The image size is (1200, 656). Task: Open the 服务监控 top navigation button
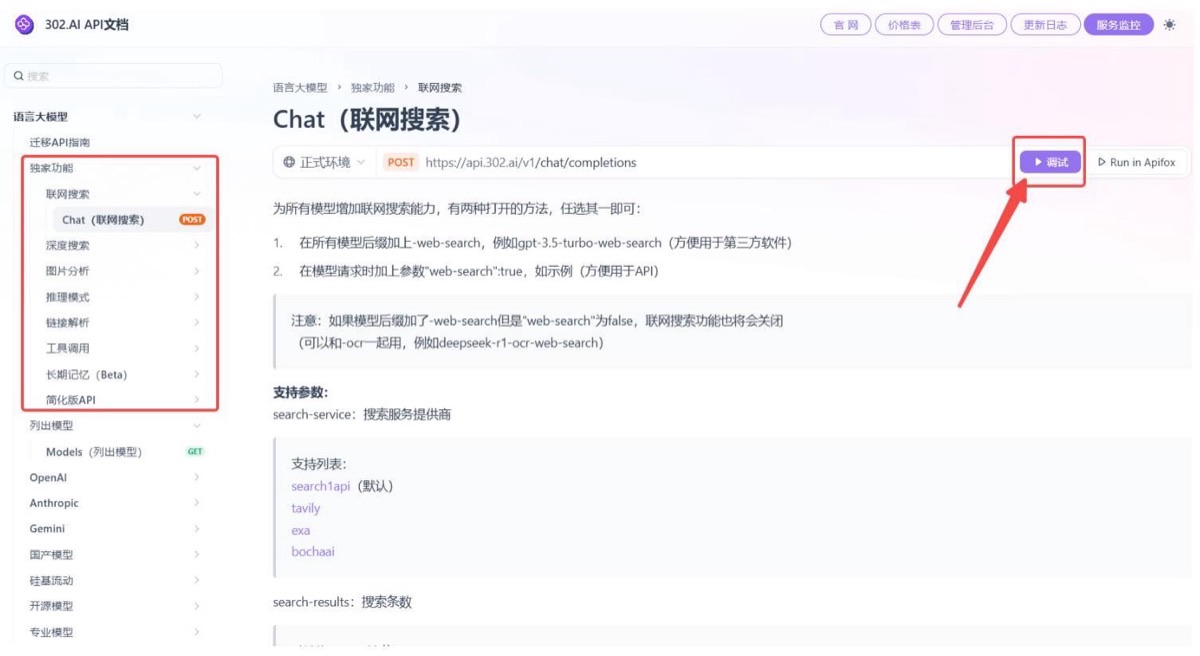click(x=1118, y=25)
